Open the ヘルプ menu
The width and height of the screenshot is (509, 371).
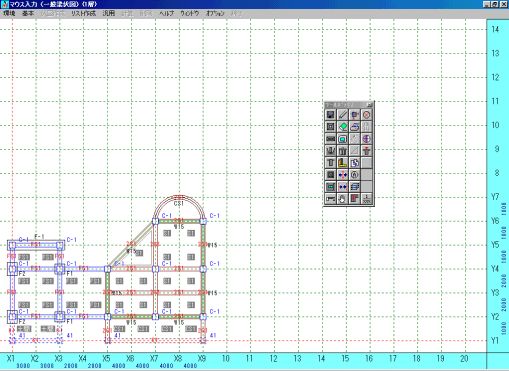coord(166,13)
